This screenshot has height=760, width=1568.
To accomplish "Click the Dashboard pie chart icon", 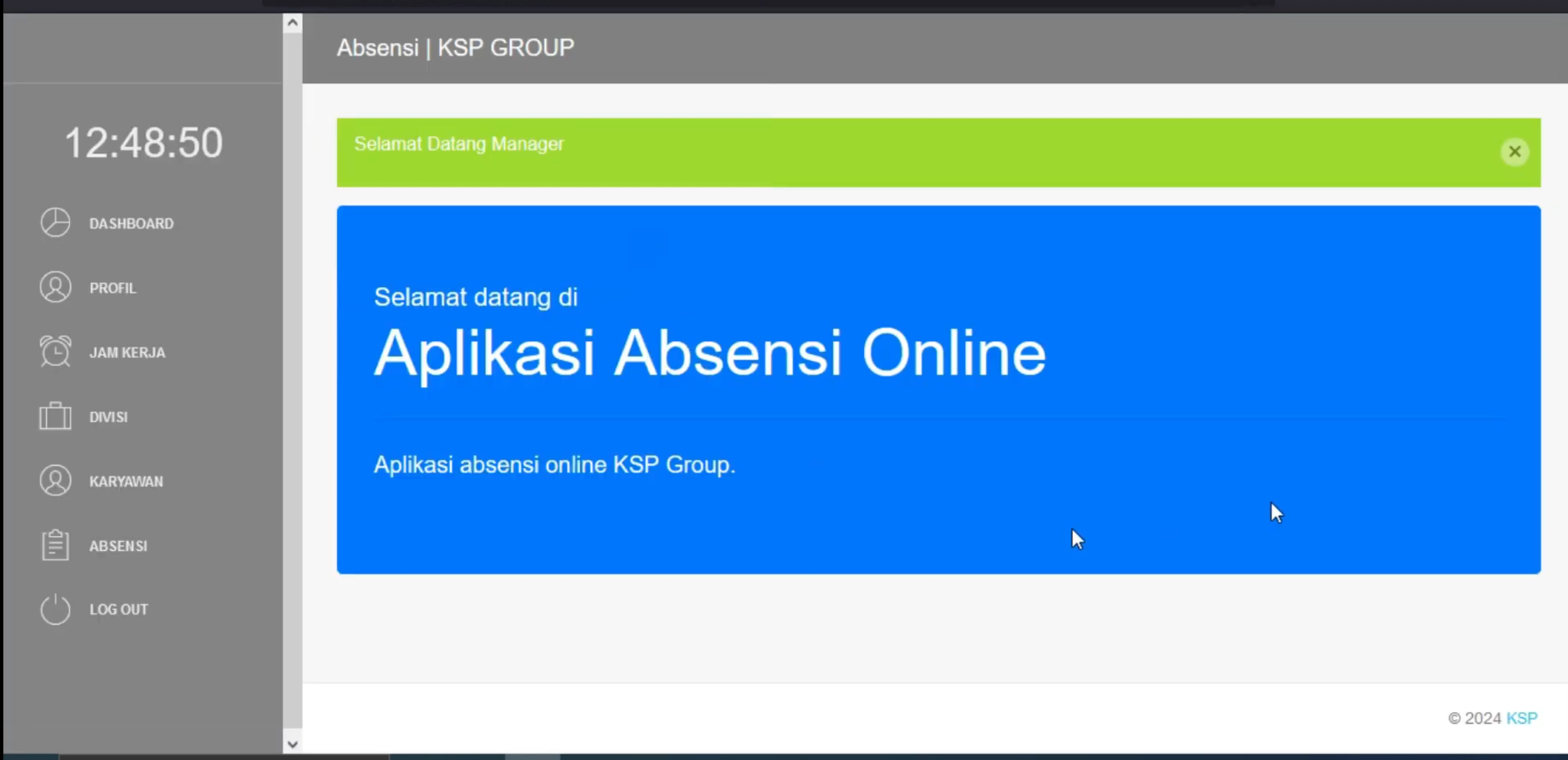I will [x=55, y=223].
